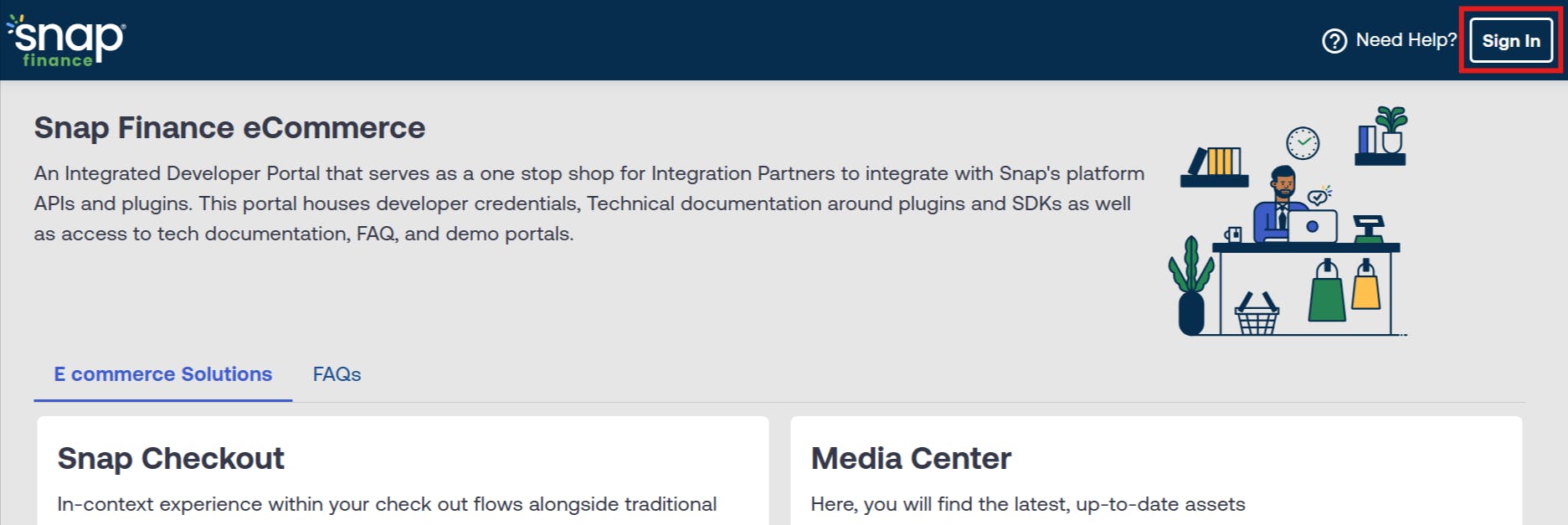Image resolution: width=1568 pixels, height=525 pixels.
Task: Click the yellow shopping bag illustration
Action: 1365,286
